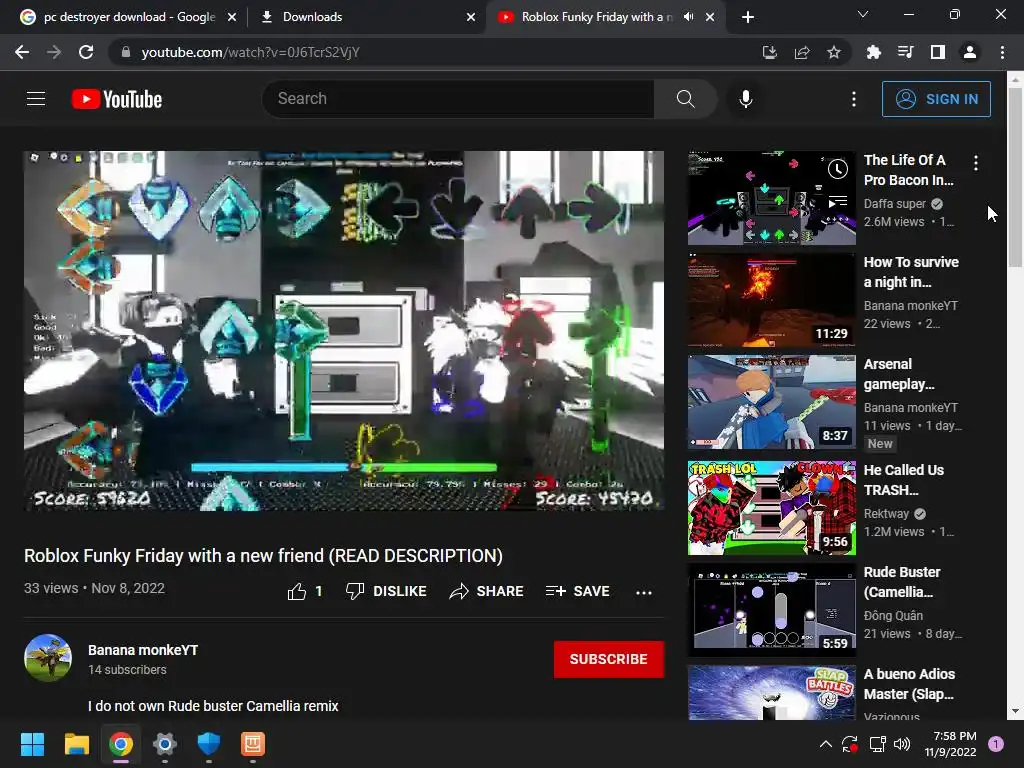Viewport: 1024px width, 768px height.
Task: View site information lock icon
Action: point(126,52)
